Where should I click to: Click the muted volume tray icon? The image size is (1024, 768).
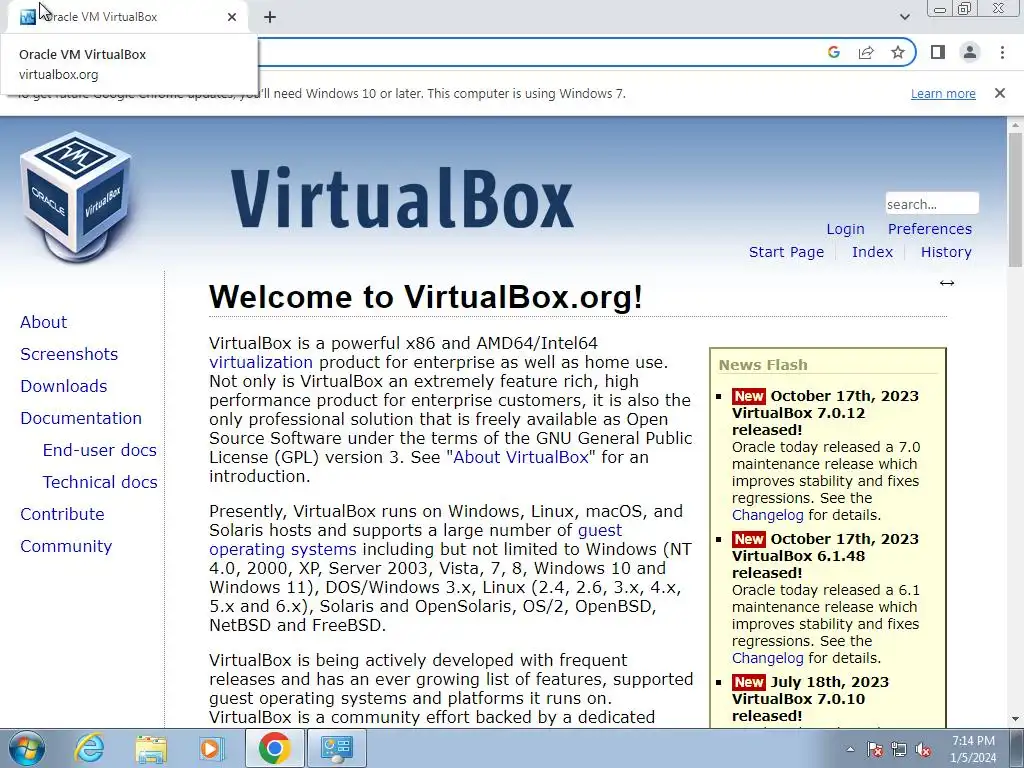[923, 749]
